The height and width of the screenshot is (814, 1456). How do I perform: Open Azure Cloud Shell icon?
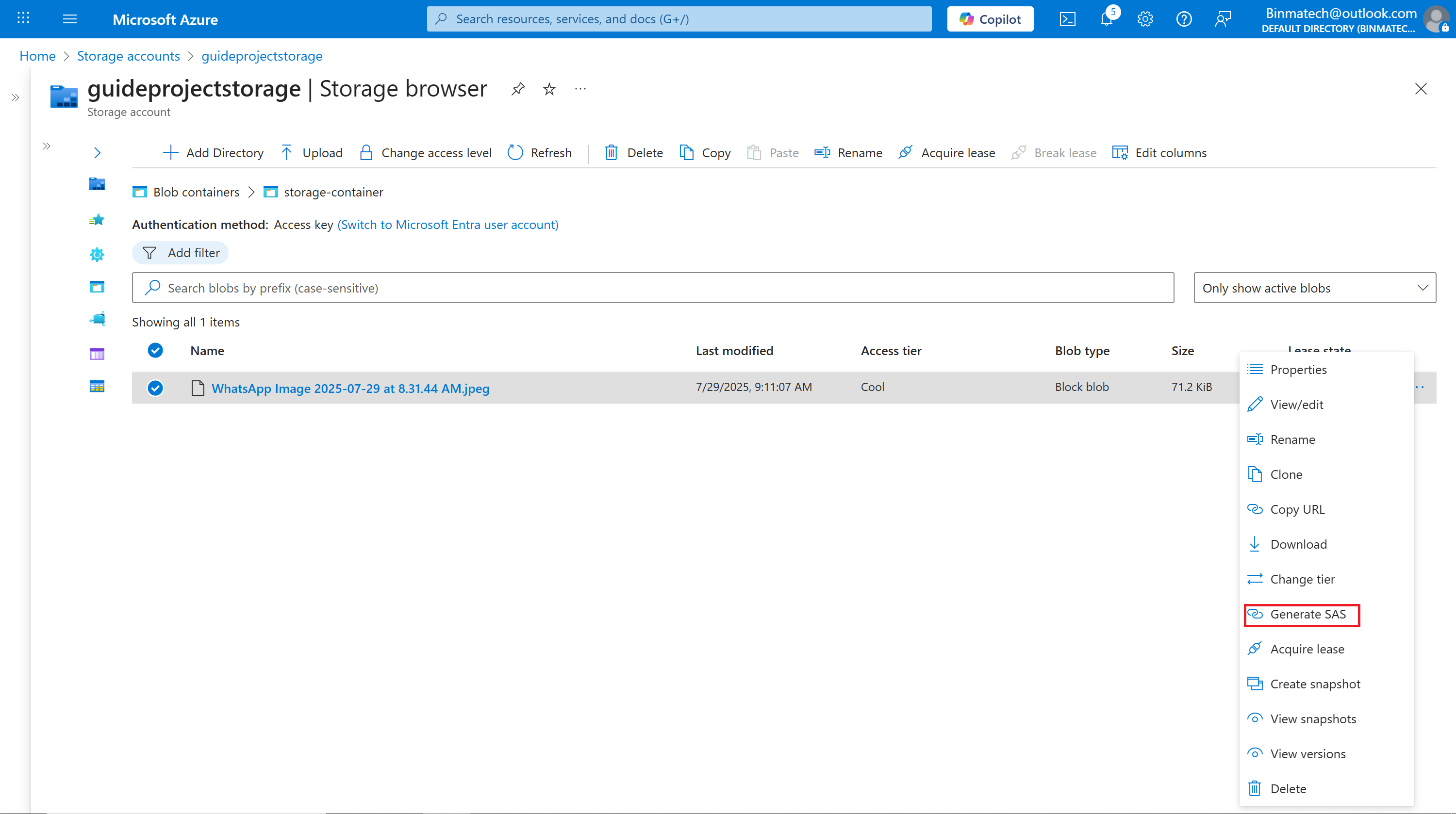click(x=1067, y=19)
